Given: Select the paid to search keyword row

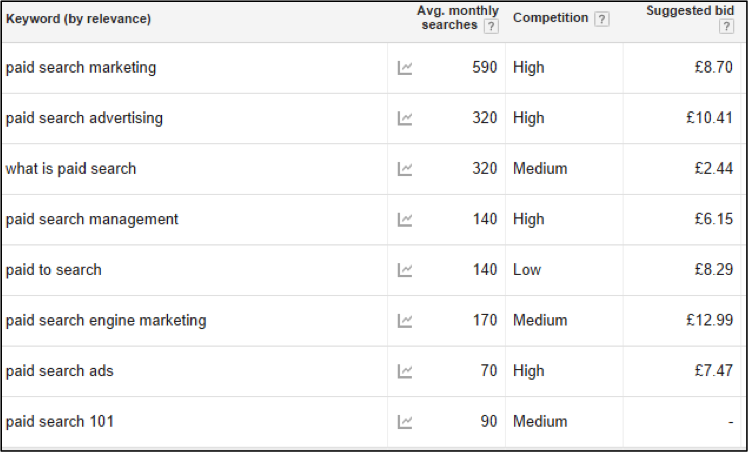Looking at the screenshot, I should pos(374,270).
